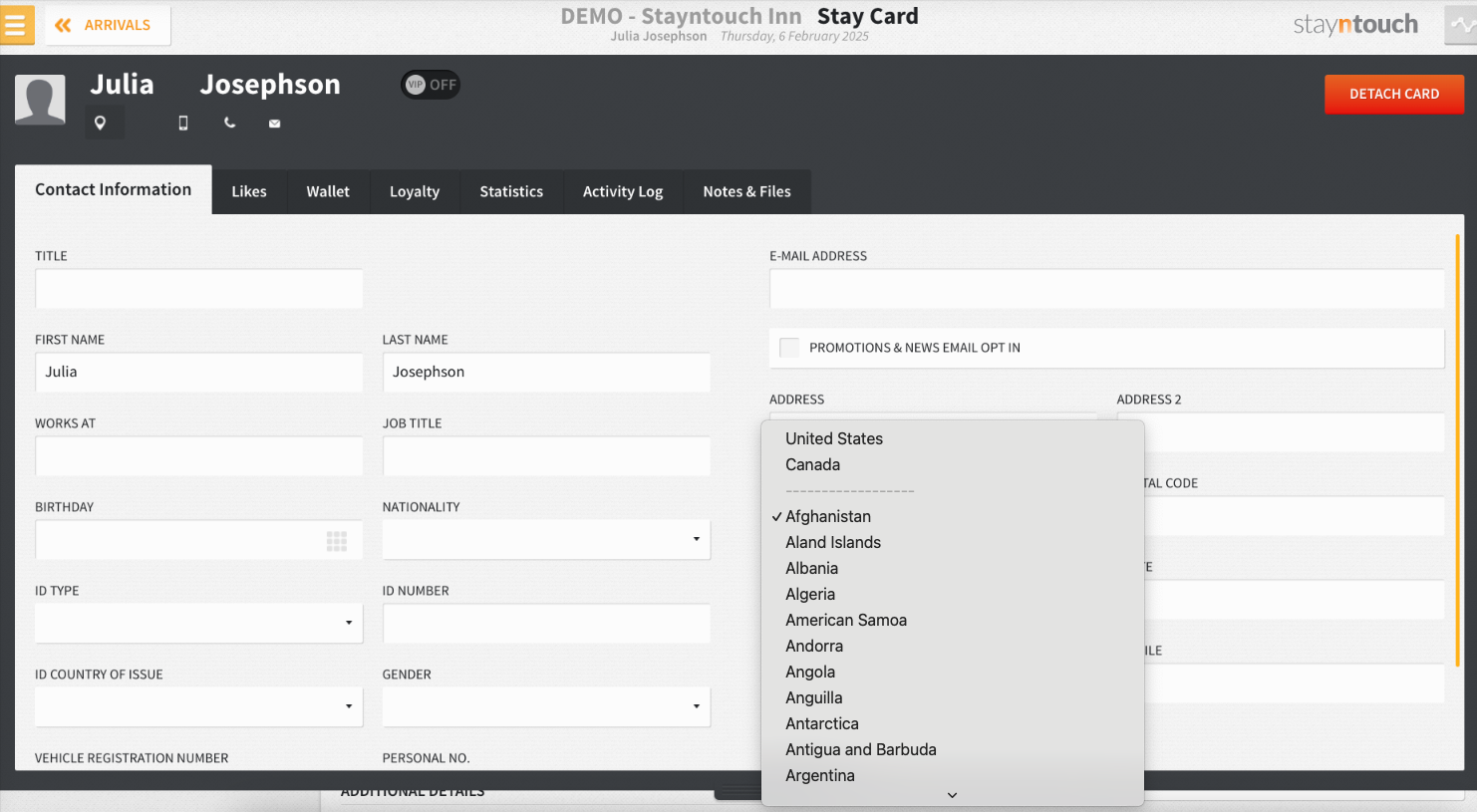
Task: Expand the Nationality dropdown
Action: 546,540
